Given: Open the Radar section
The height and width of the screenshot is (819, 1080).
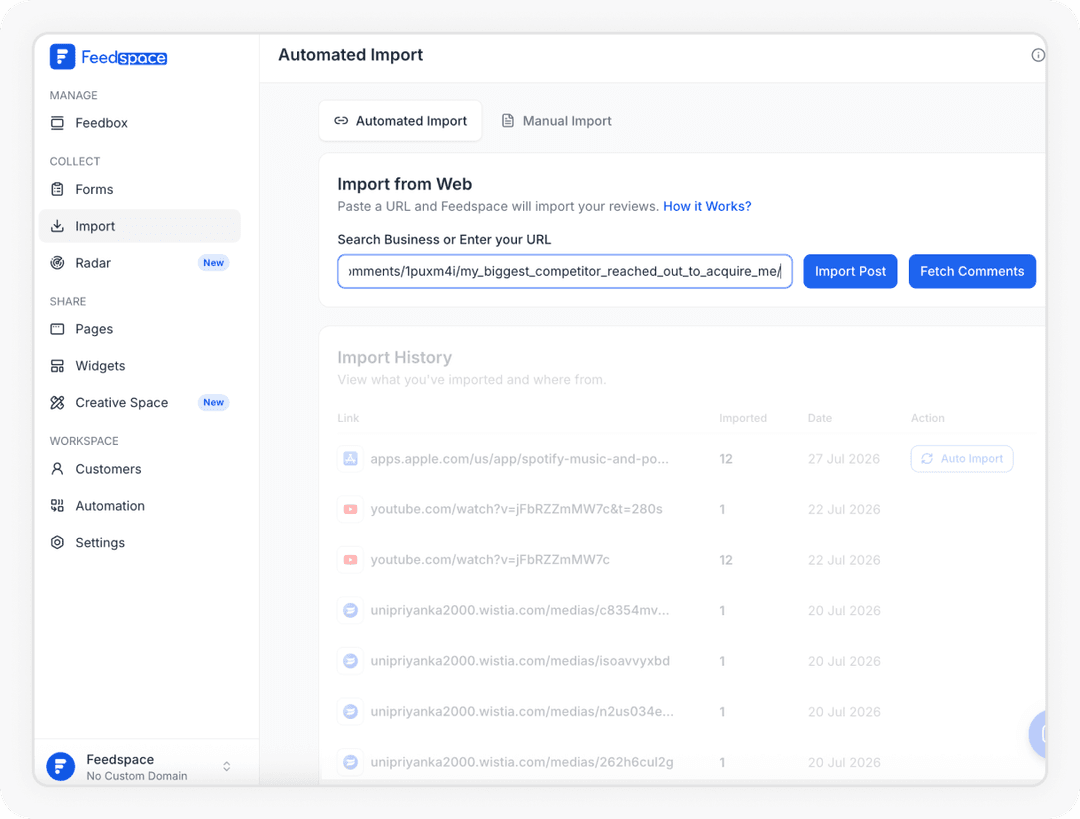Looking at the screenshot, I should click(x=140, y=263).
